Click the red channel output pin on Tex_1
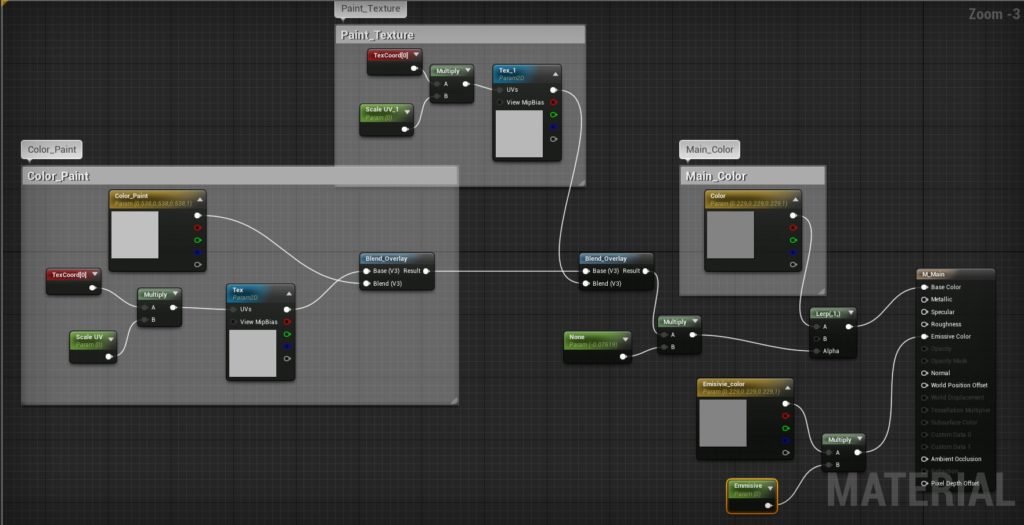 pyautogui.click(x=554, y=103)
